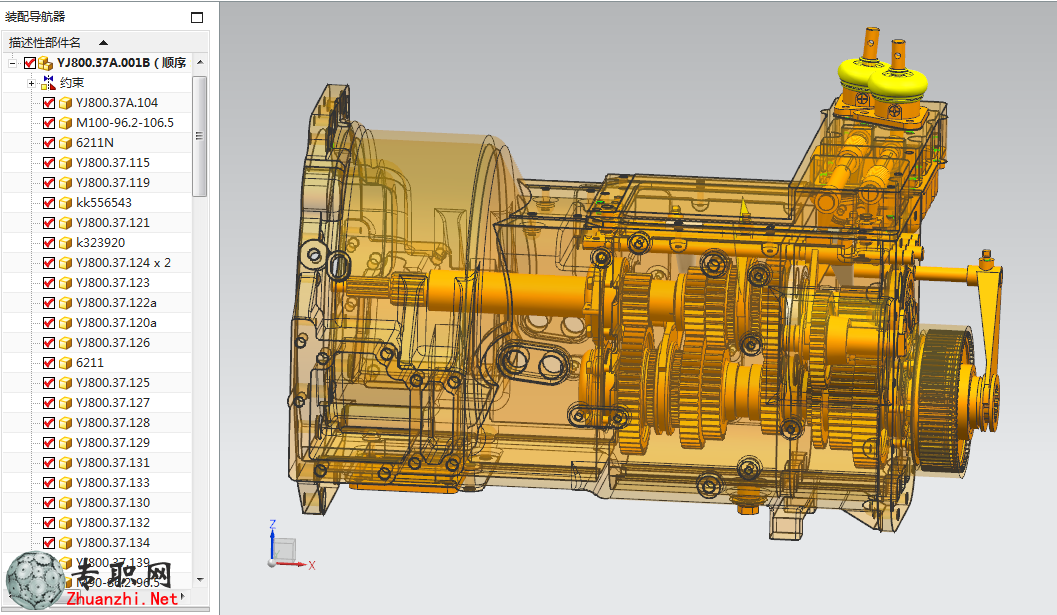This screenshot has width=1057, height=615.
Task: Uncheck the 6211N component checkbox
Action: click(49, 143)
